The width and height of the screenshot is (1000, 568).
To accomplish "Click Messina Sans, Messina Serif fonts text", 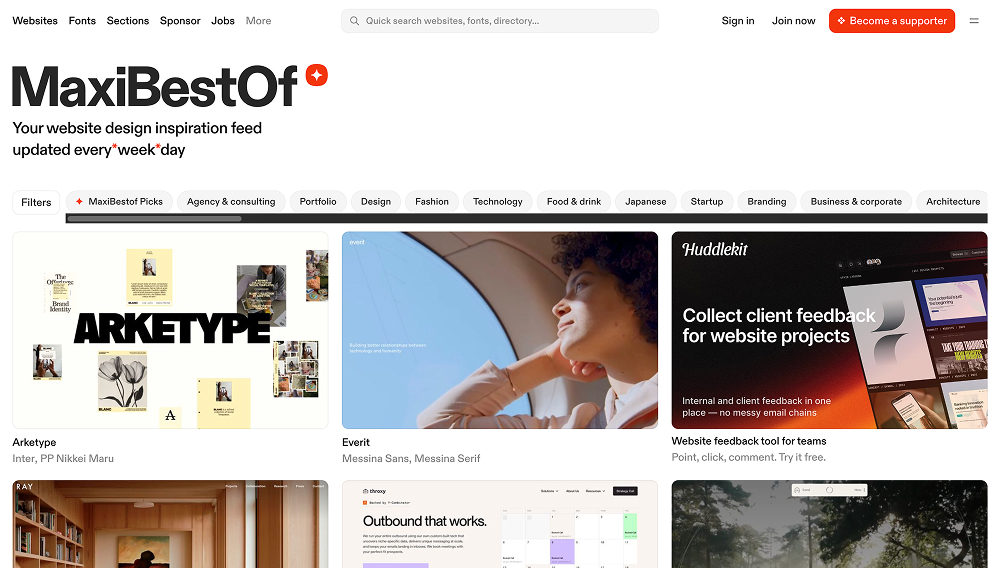I will (x=411, y=458).
